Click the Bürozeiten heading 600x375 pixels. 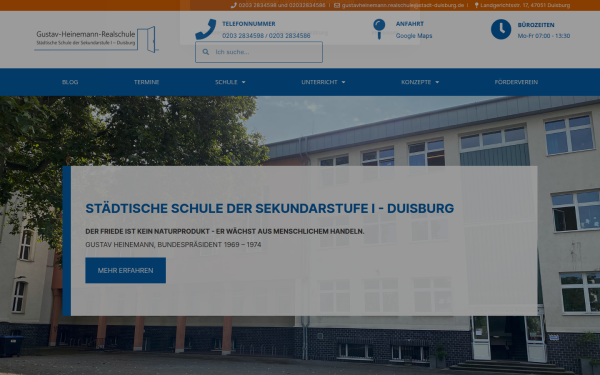(x=536, y=25)
